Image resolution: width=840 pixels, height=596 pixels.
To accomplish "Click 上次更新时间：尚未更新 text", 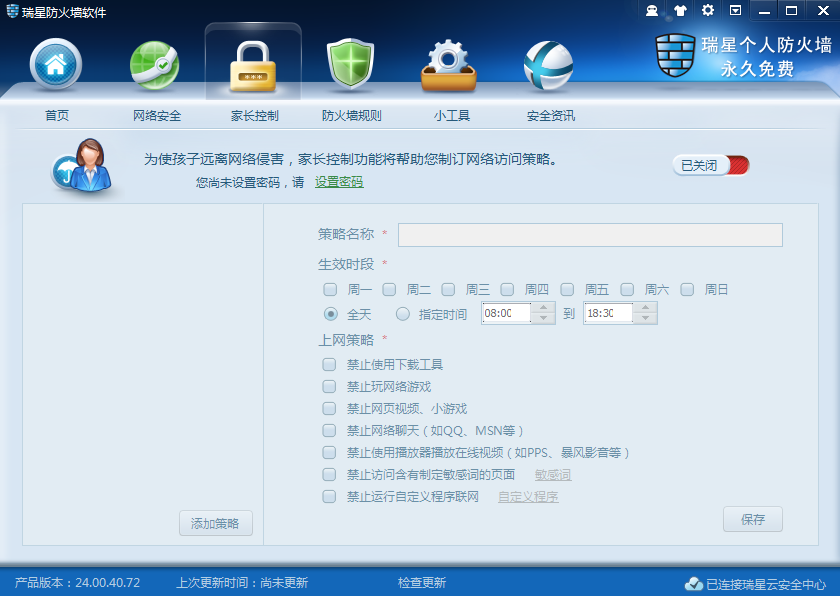I will (243, 583).
